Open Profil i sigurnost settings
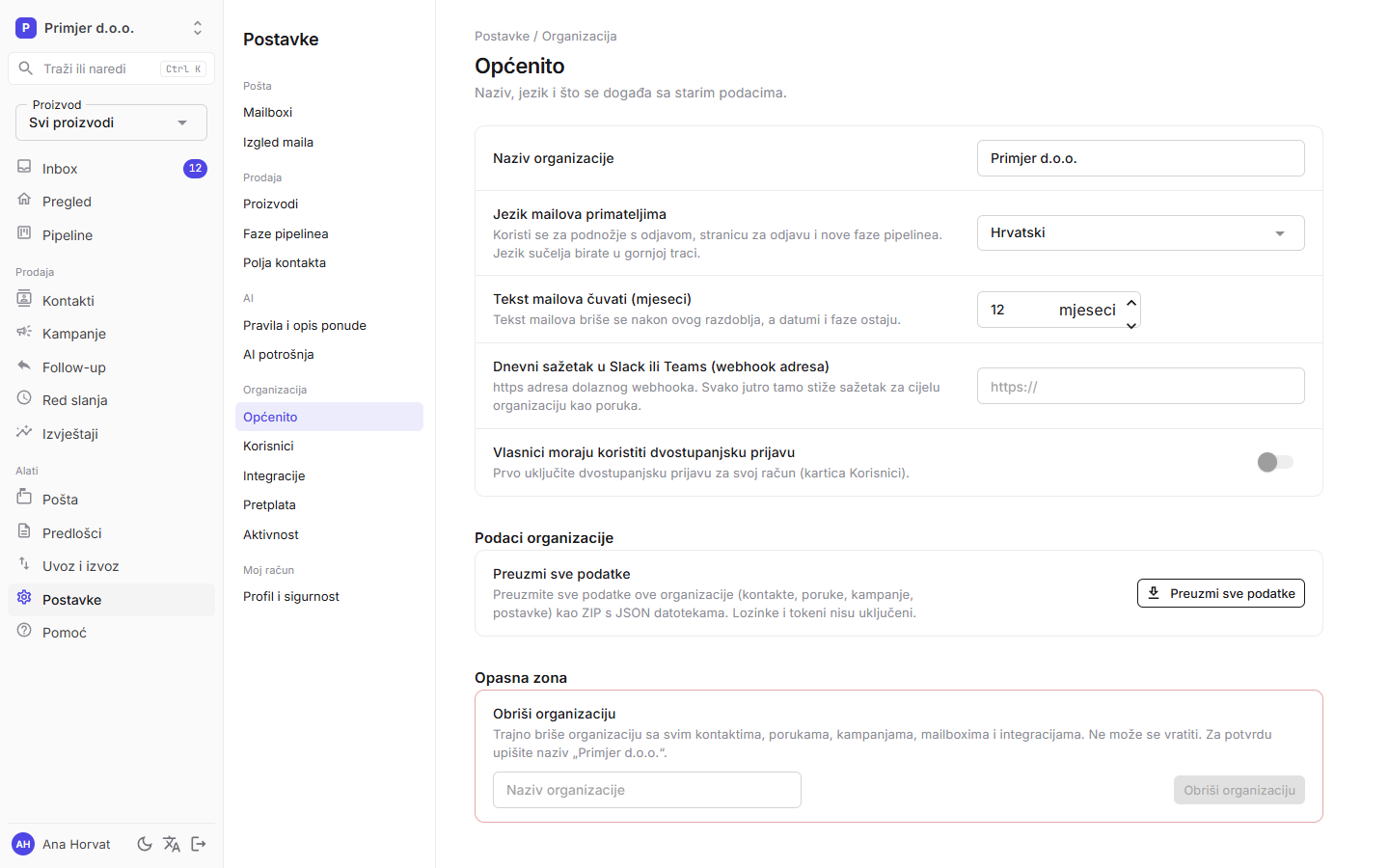 (x=329, y=596)
